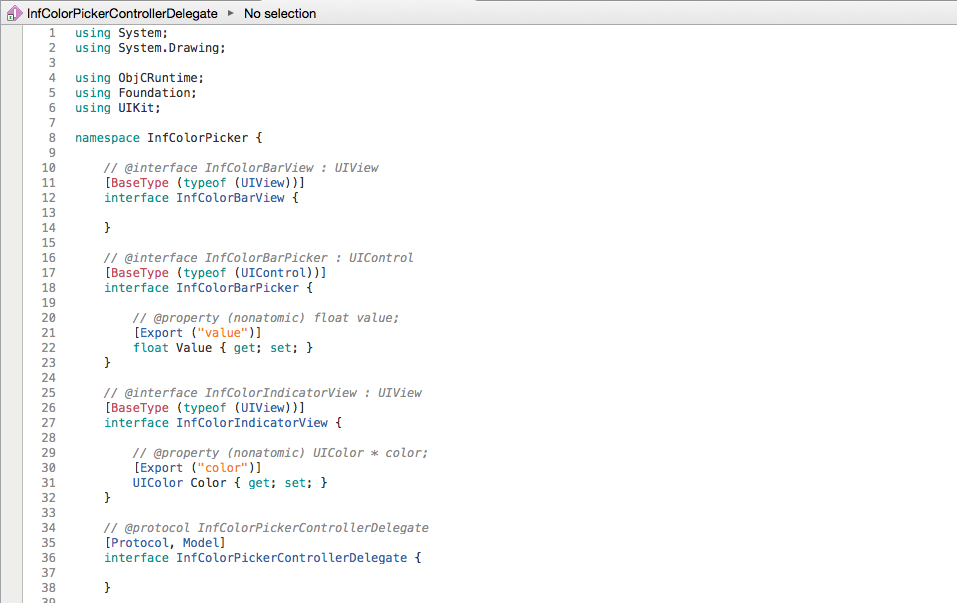This screenshot has height=603, width=957.
Task: Click the "using System.Drawing" statement
Action: point(150,47)
